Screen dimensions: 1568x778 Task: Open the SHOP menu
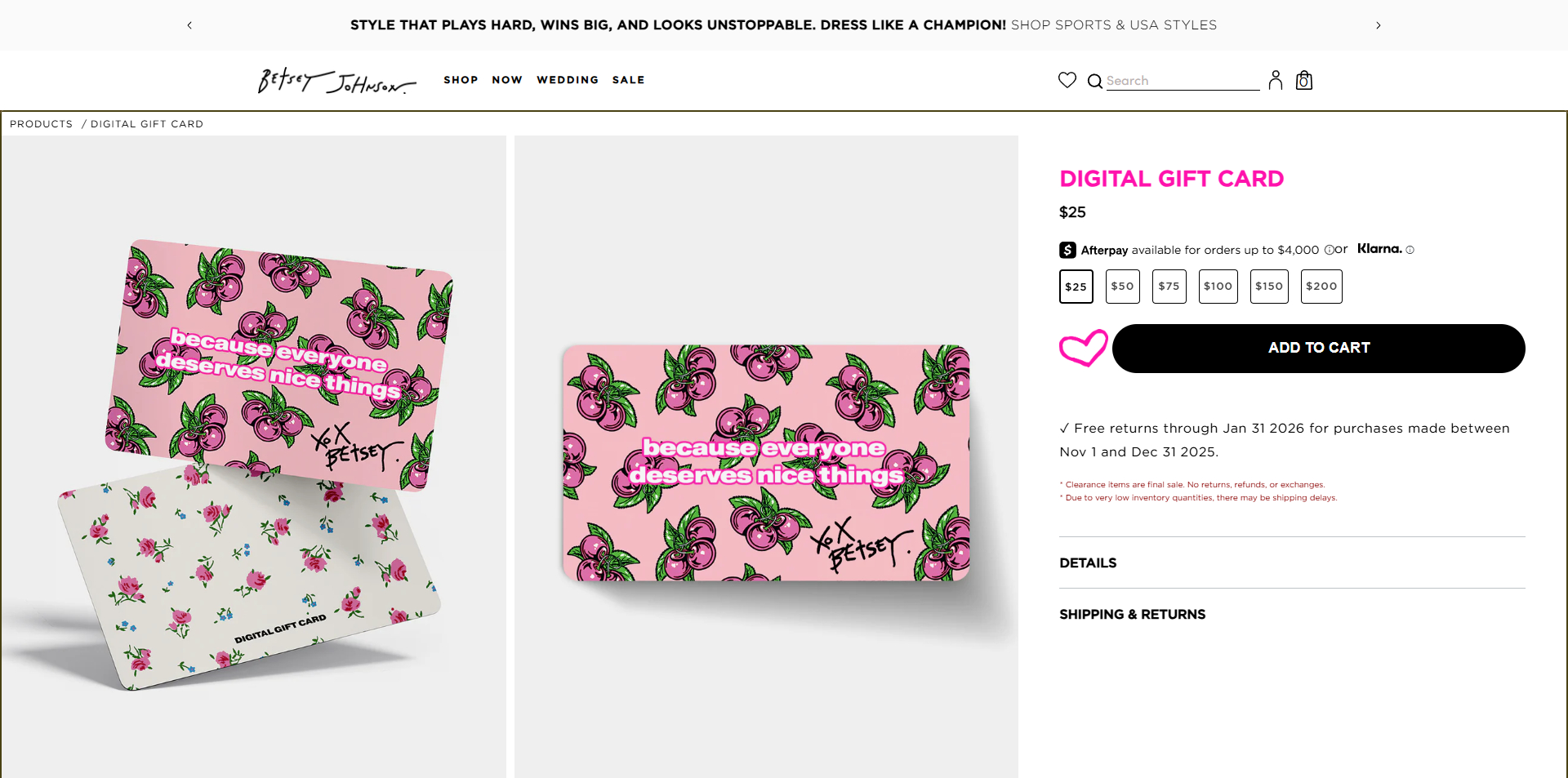pos(461,80)
